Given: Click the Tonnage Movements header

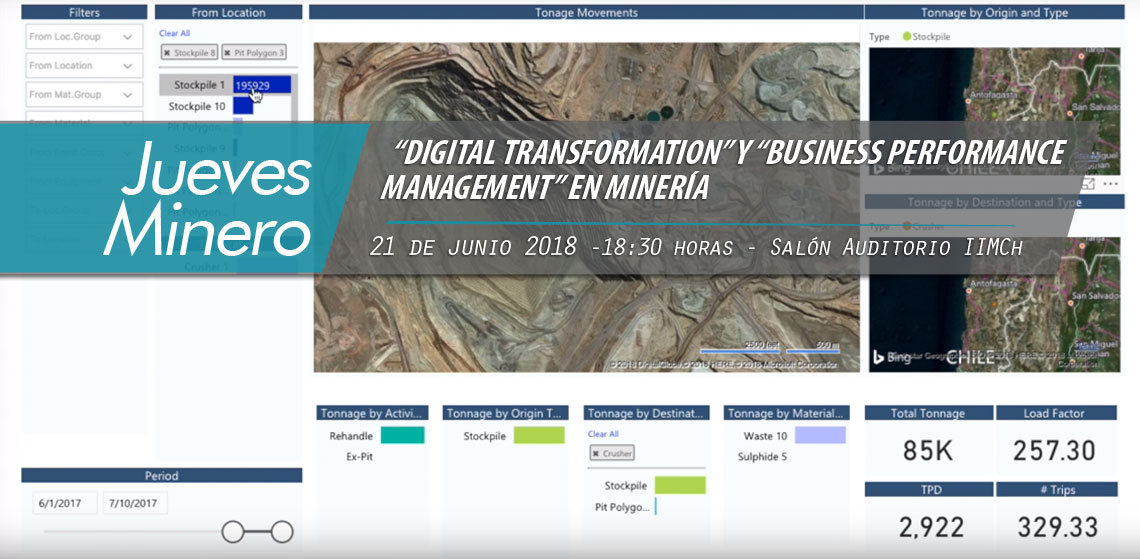Looking at the screenshot, I should (586, 12).
